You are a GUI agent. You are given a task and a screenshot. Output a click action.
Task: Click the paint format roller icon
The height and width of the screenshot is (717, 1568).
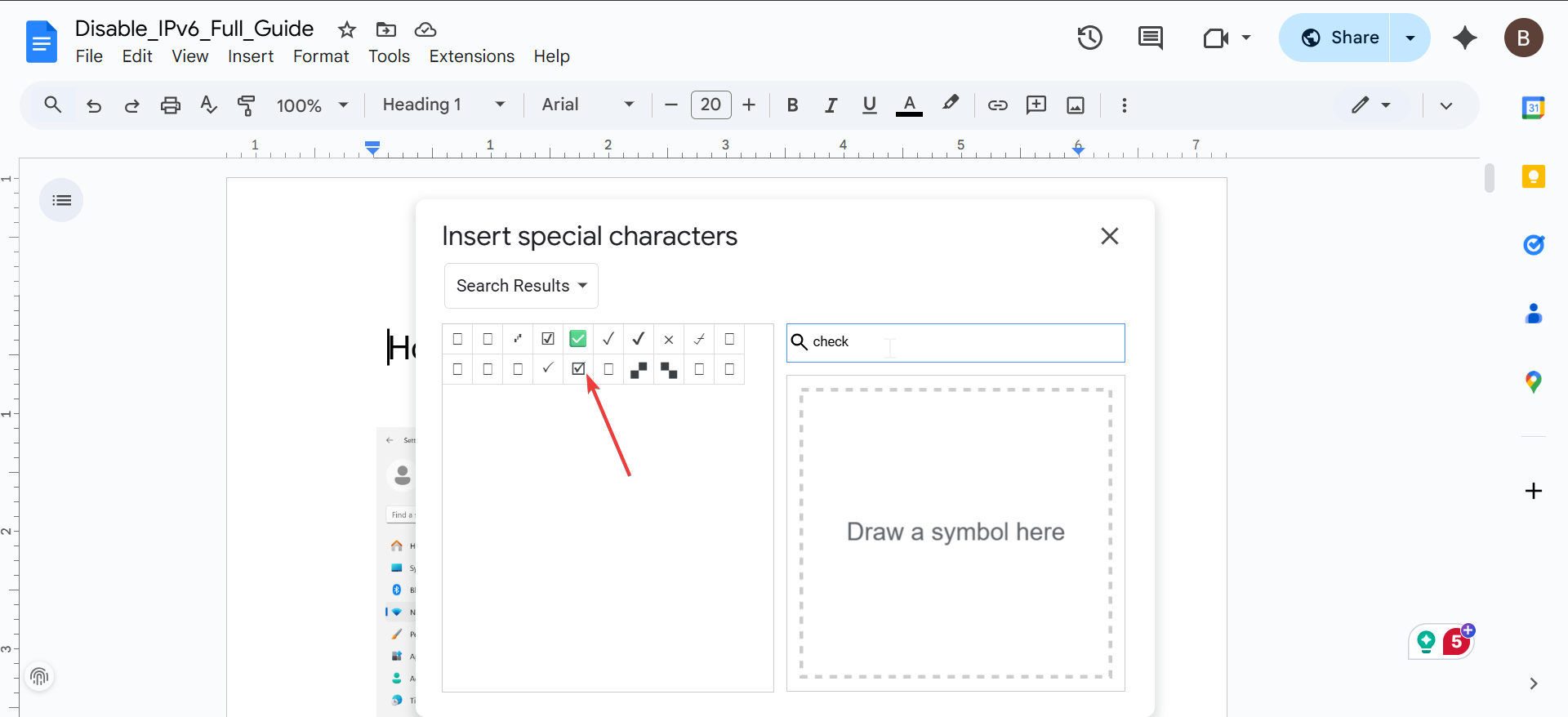(246, 105)
